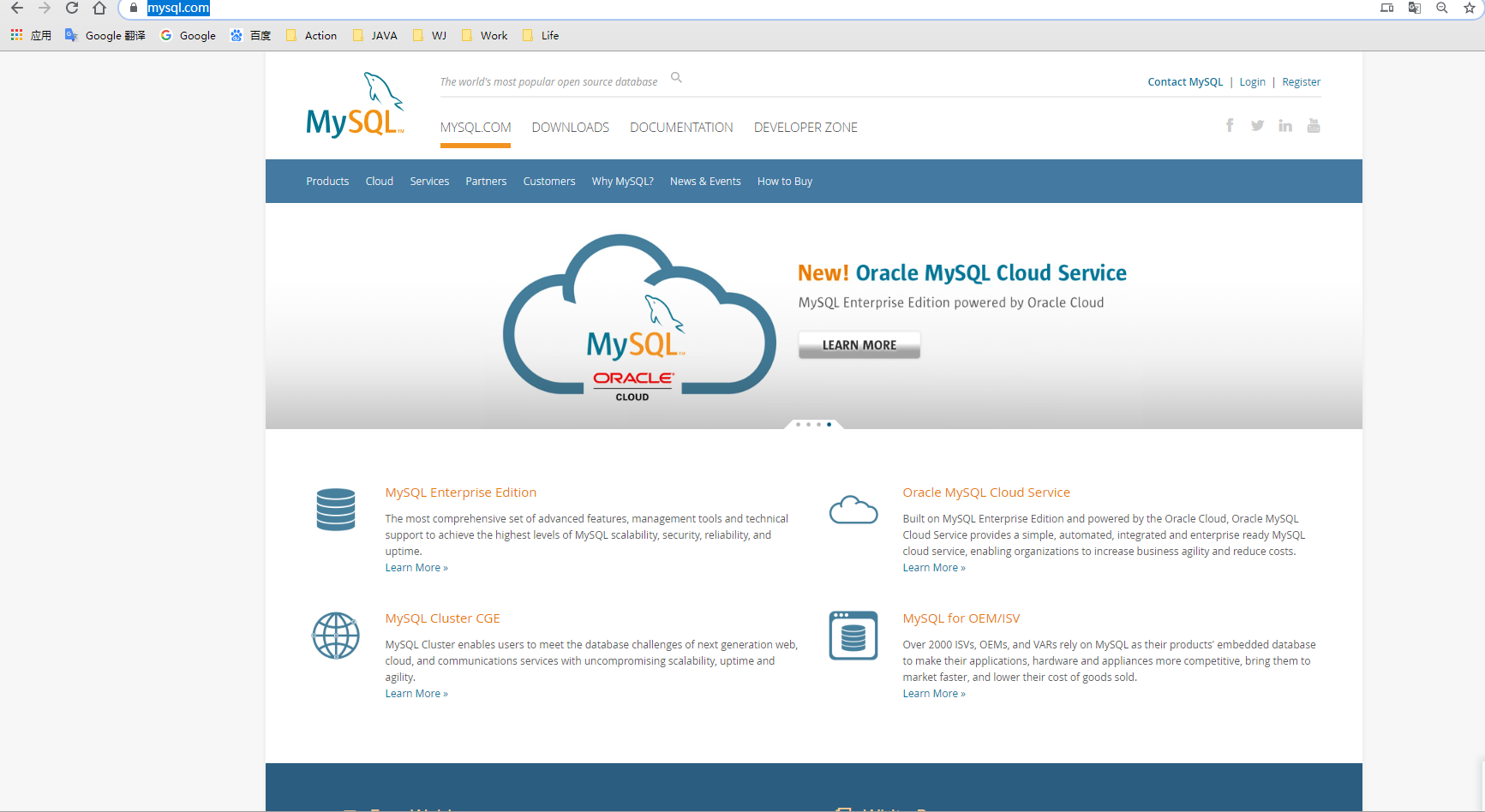Open the Life bookmarks folder
Image resolution: width=1485 pixels, height=812 pixels.
pyautogui.click(x=541, y=35)
